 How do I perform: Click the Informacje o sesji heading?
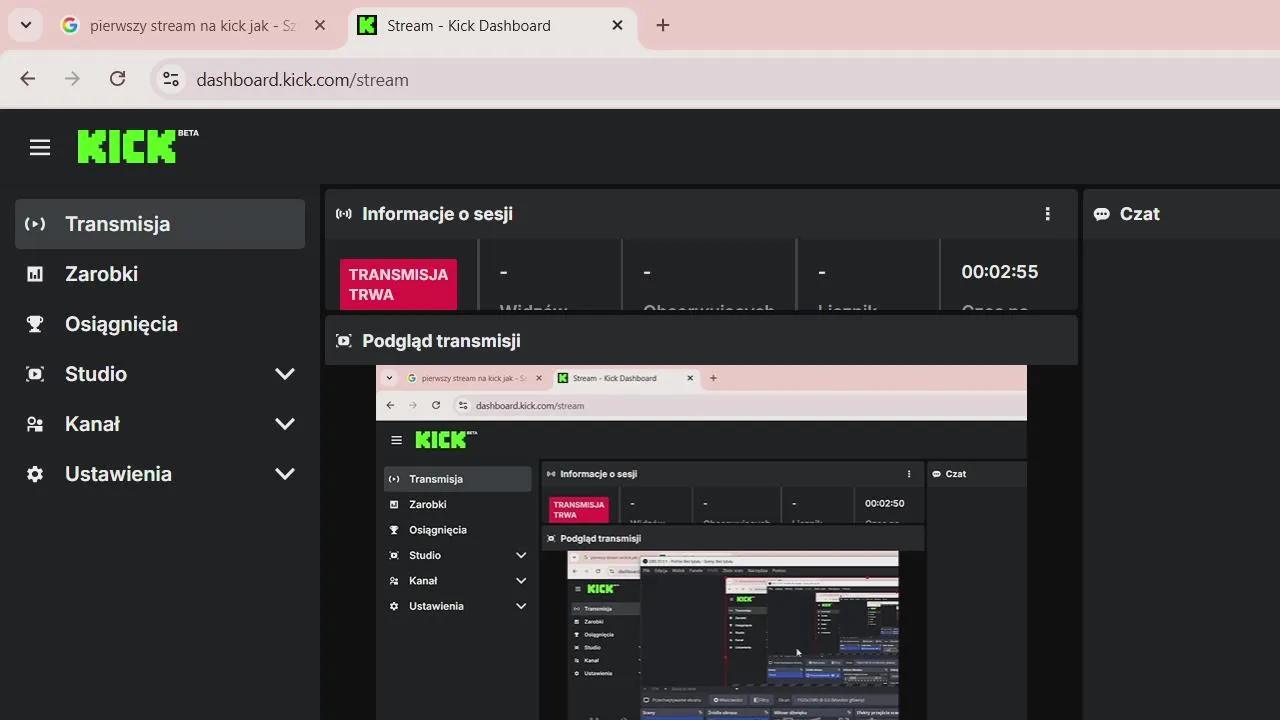point(437,214)
